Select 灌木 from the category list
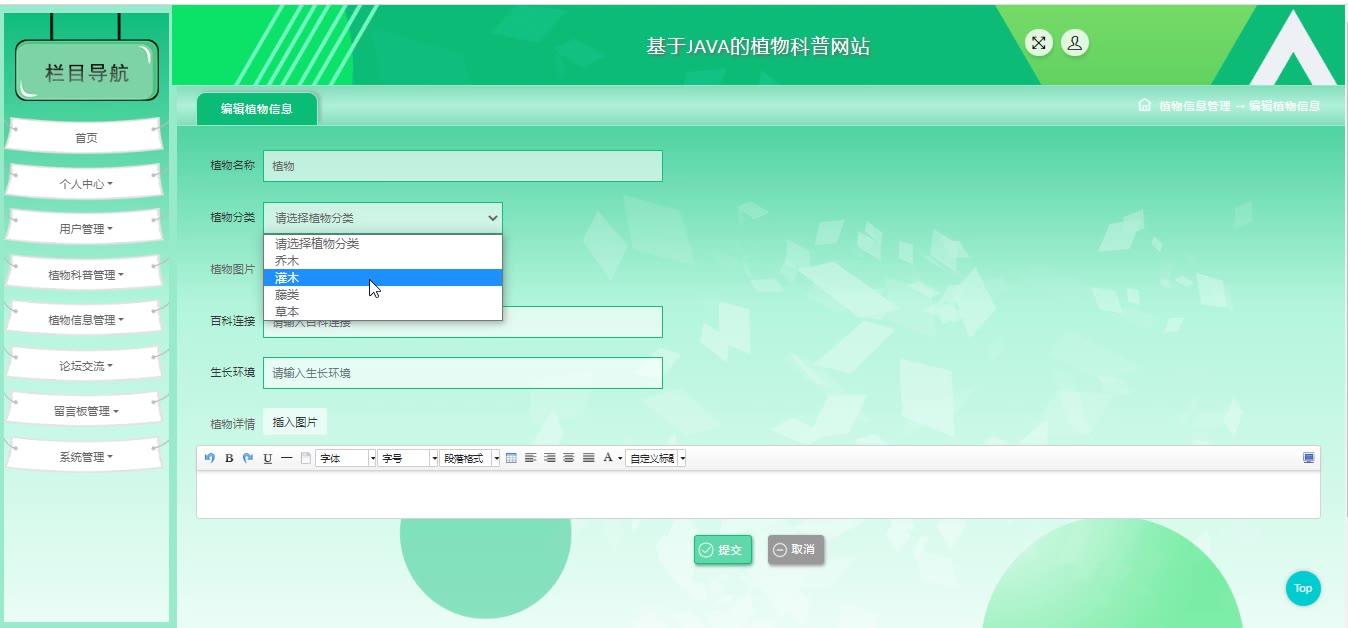1348x628 pixels. click(383, 277)
